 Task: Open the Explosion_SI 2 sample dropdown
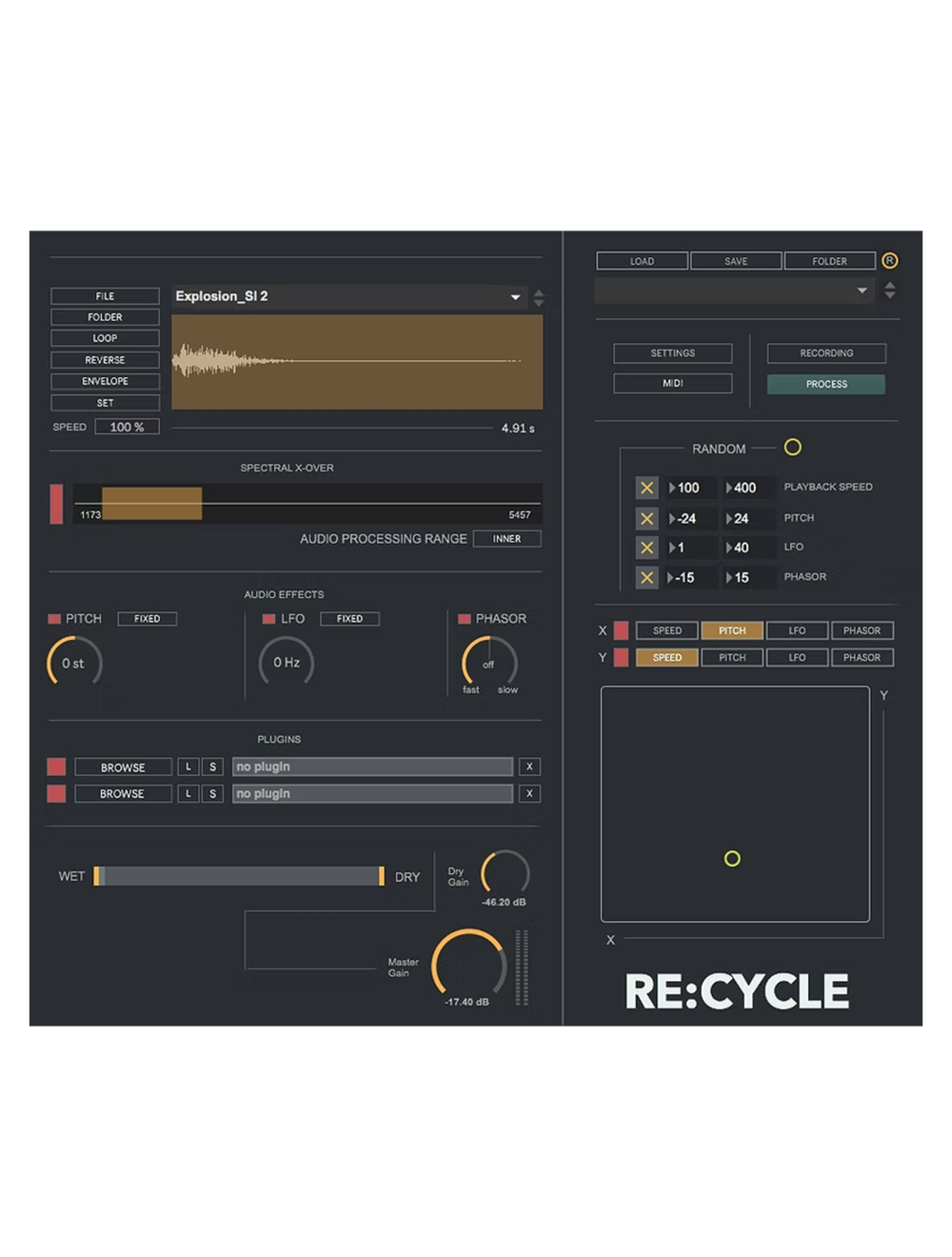coord(515,296)
